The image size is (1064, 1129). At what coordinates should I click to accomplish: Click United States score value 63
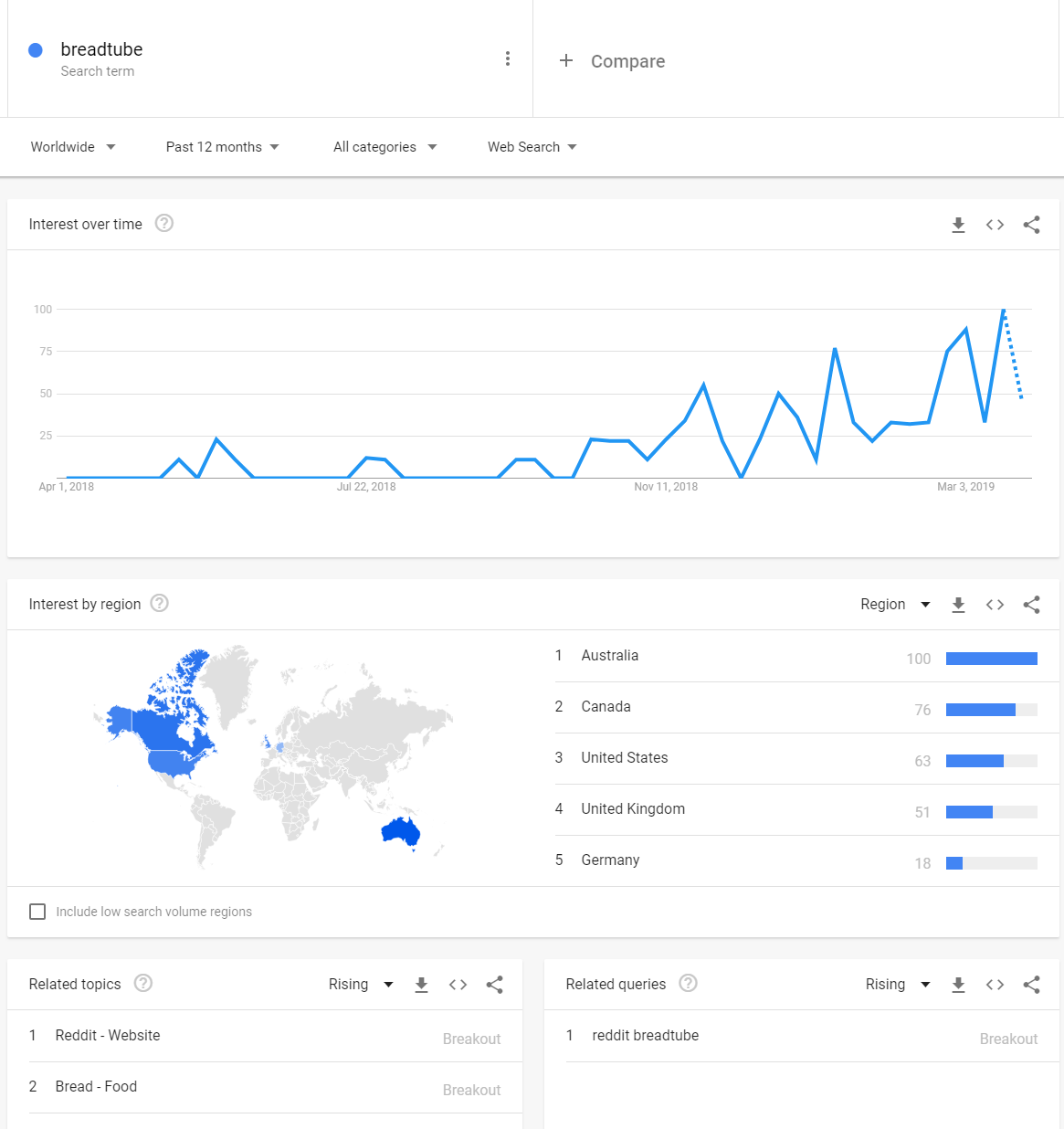[x=922, y=762]
